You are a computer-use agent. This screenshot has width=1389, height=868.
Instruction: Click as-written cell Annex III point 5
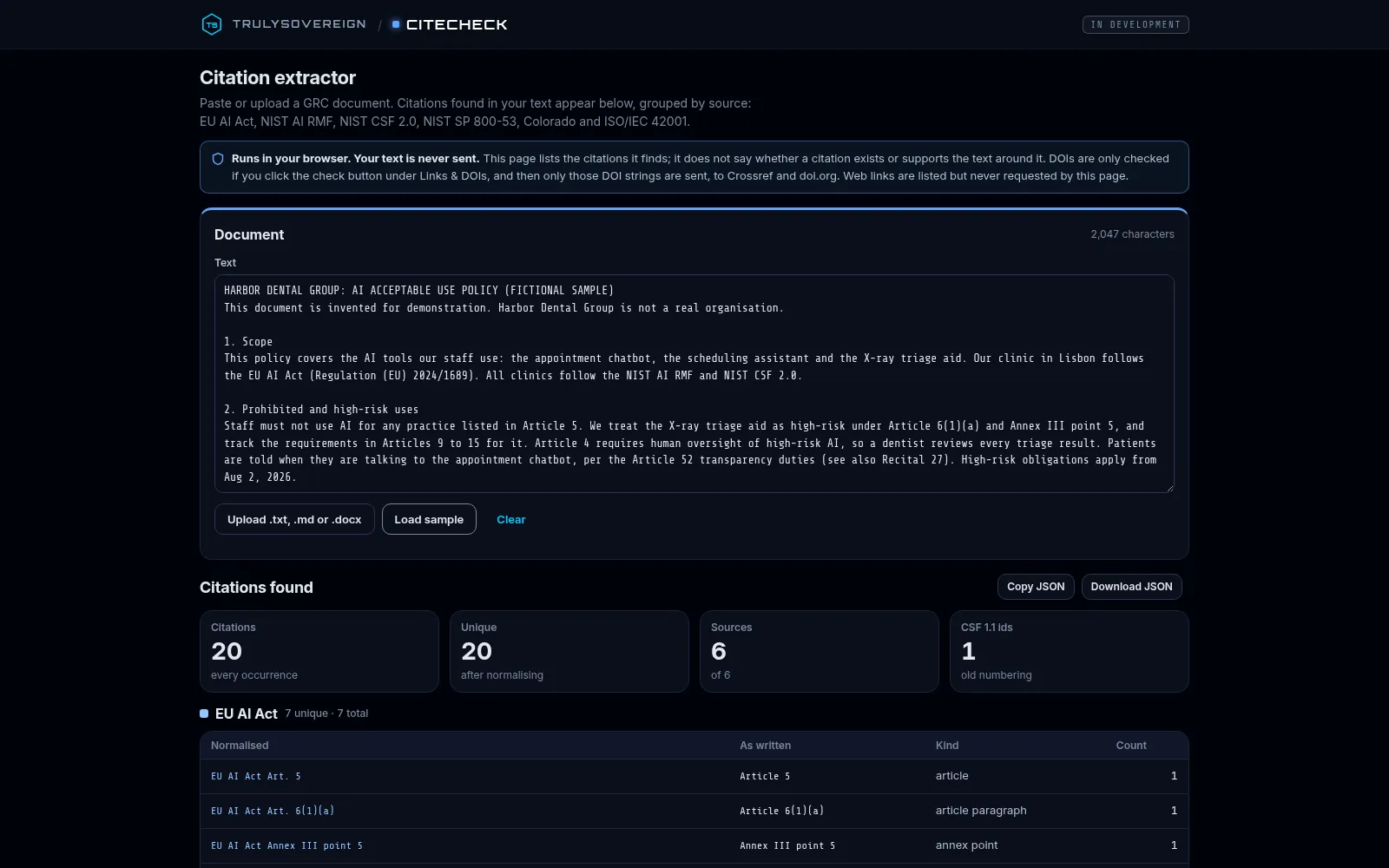coord(787,845)
